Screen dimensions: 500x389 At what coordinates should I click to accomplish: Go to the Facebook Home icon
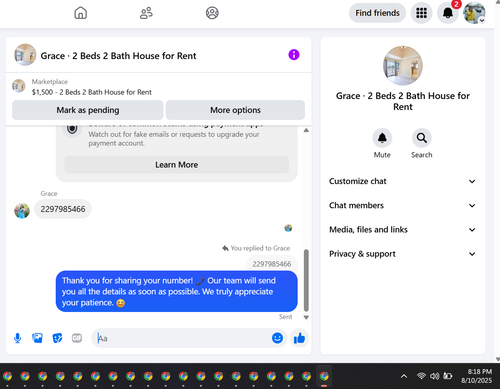coord(80,13)
